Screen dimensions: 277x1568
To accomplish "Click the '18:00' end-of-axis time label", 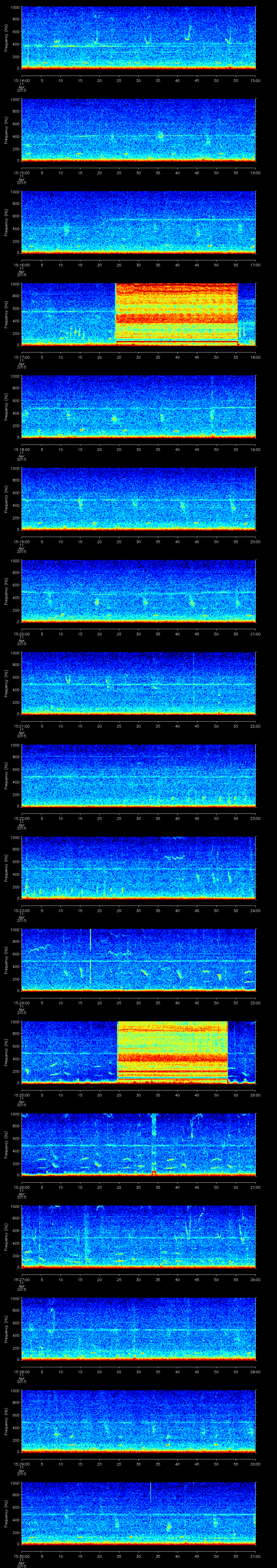I will tap(255, 357).
